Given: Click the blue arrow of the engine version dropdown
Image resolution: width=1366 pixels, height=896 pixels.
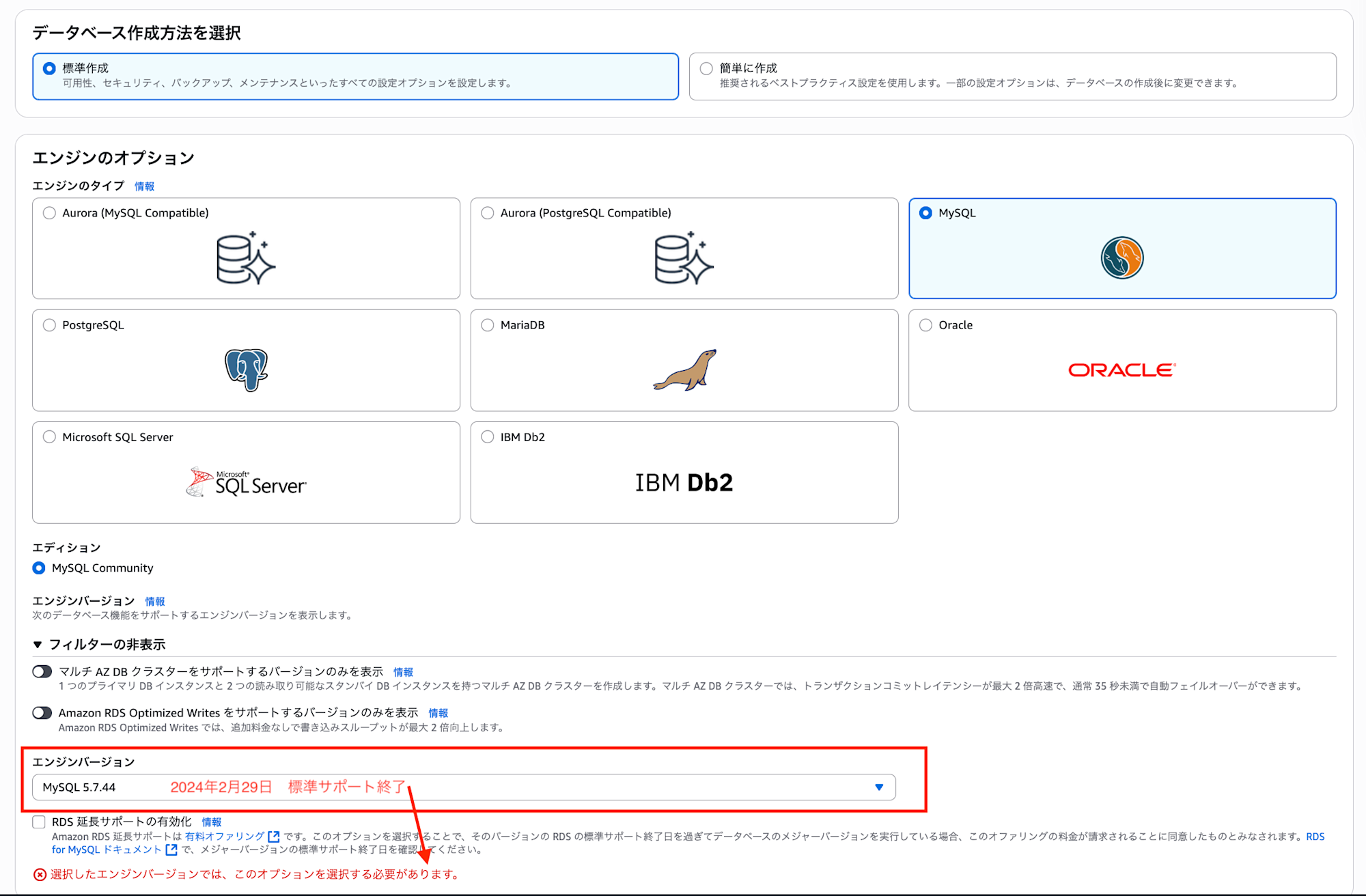Looking at the screenshot, I should (879, 787).
